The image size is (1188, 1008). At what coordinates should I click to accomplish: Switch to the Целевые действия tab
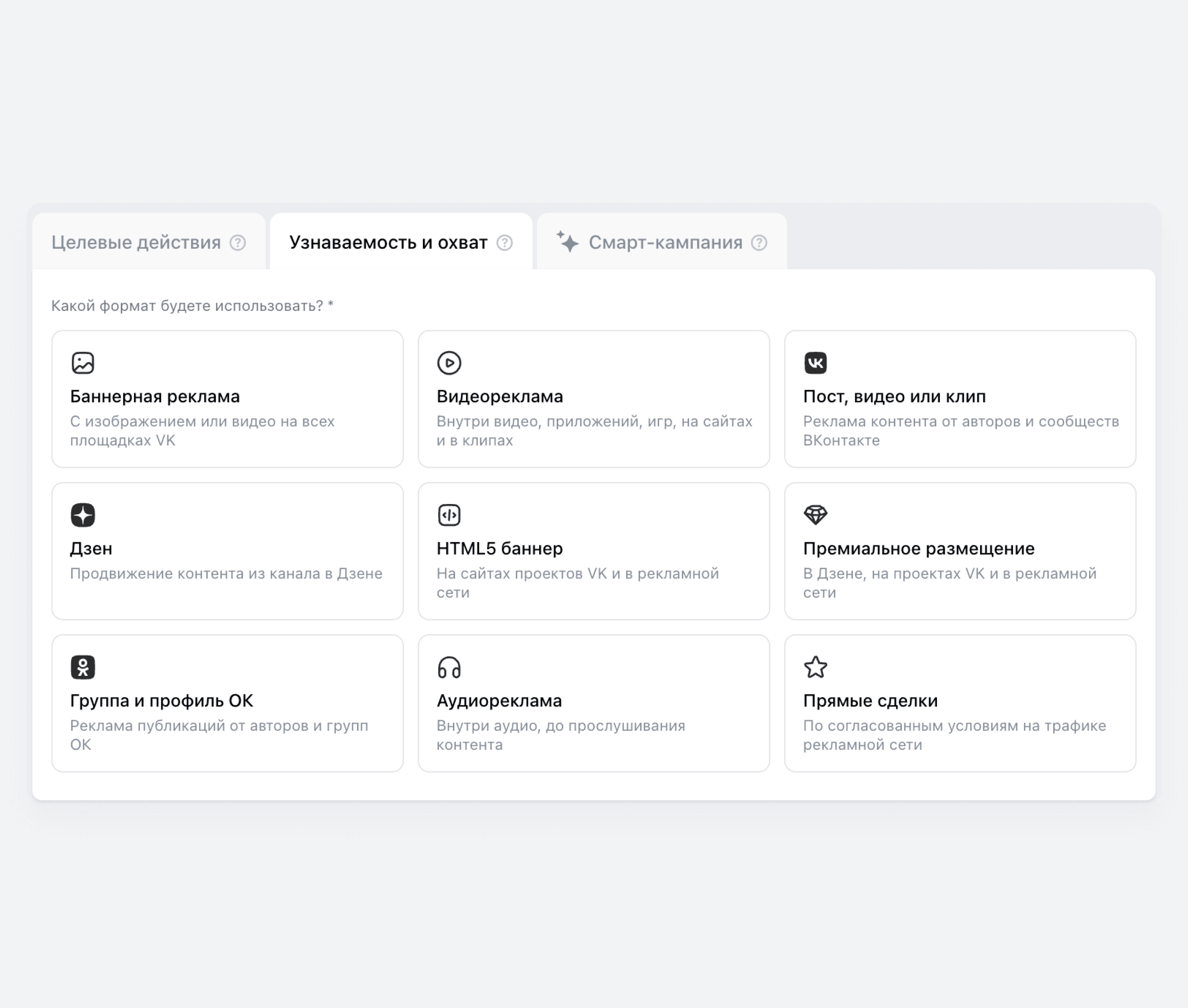[136, 242]
